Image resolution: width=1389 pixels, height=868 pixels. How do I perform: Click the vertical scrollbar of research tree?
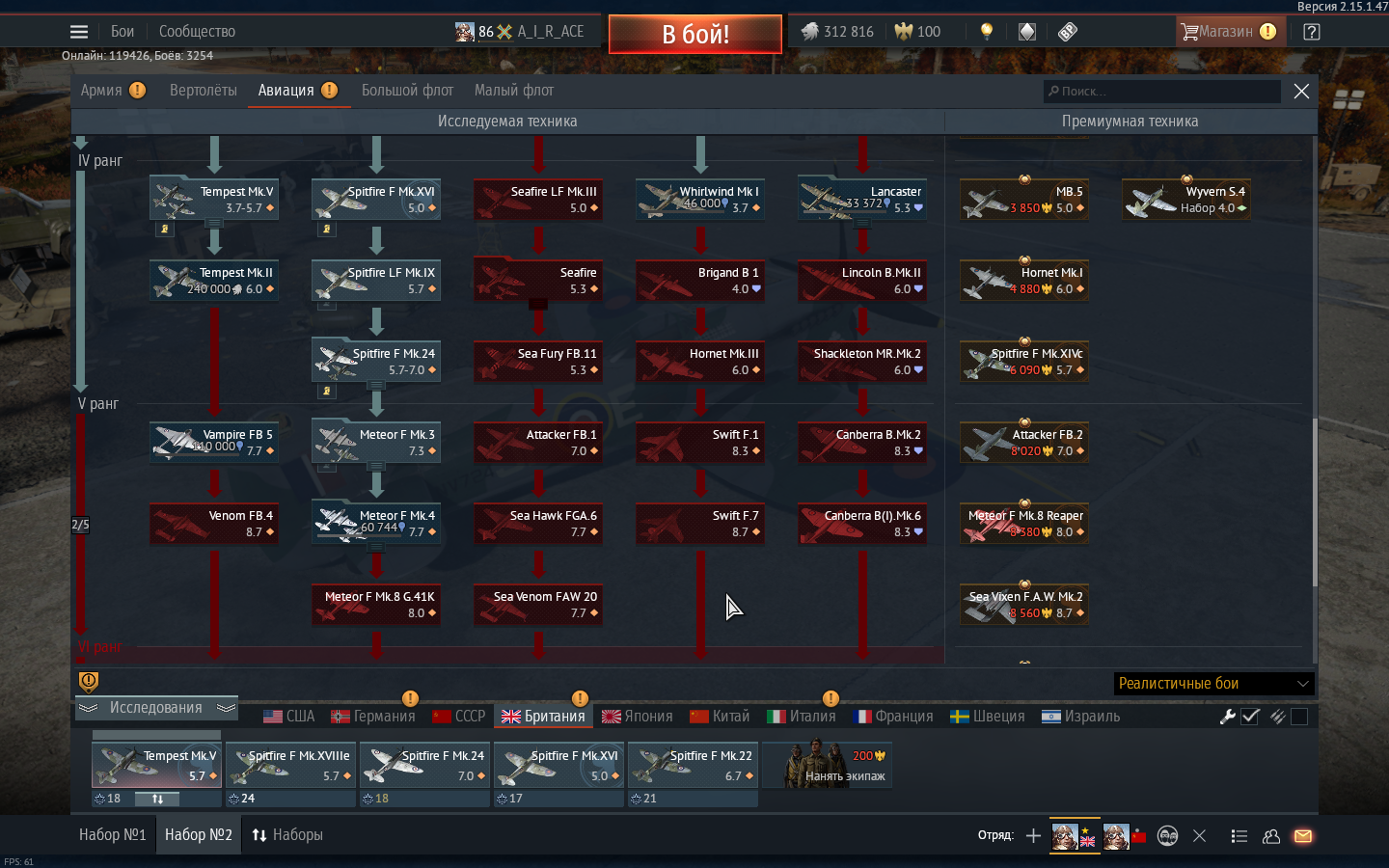(x=1315, y=502)
